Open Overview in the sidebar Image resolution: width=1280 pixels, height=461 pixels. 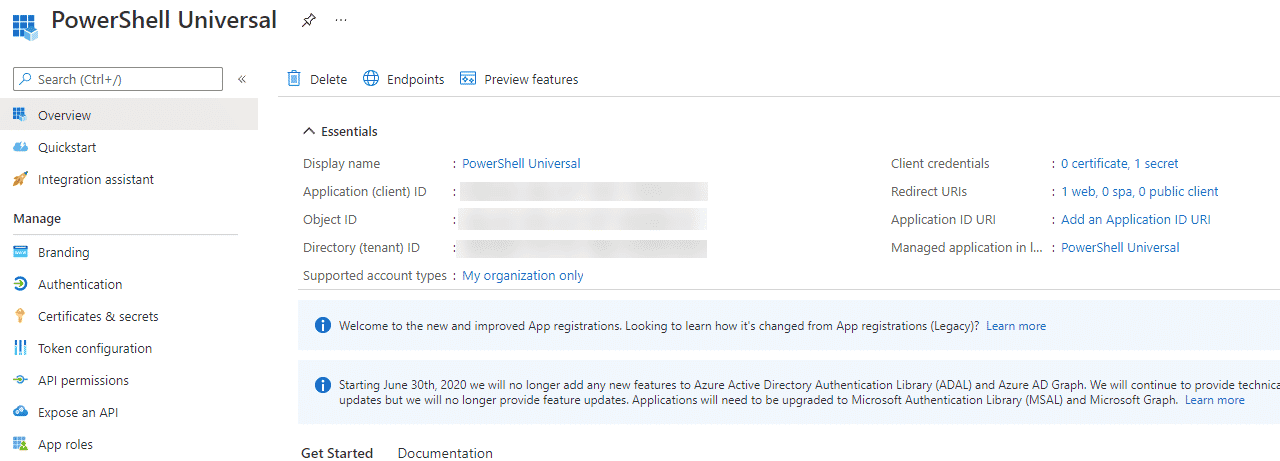coord(129,115)
